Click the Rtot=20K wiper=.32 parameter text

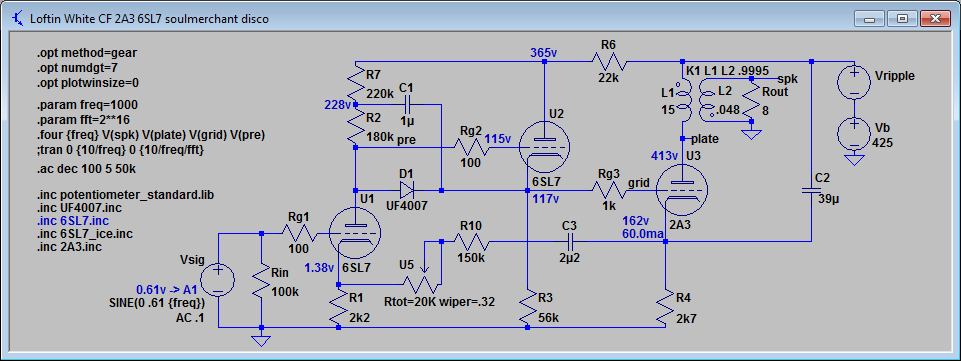pos(439,302)
